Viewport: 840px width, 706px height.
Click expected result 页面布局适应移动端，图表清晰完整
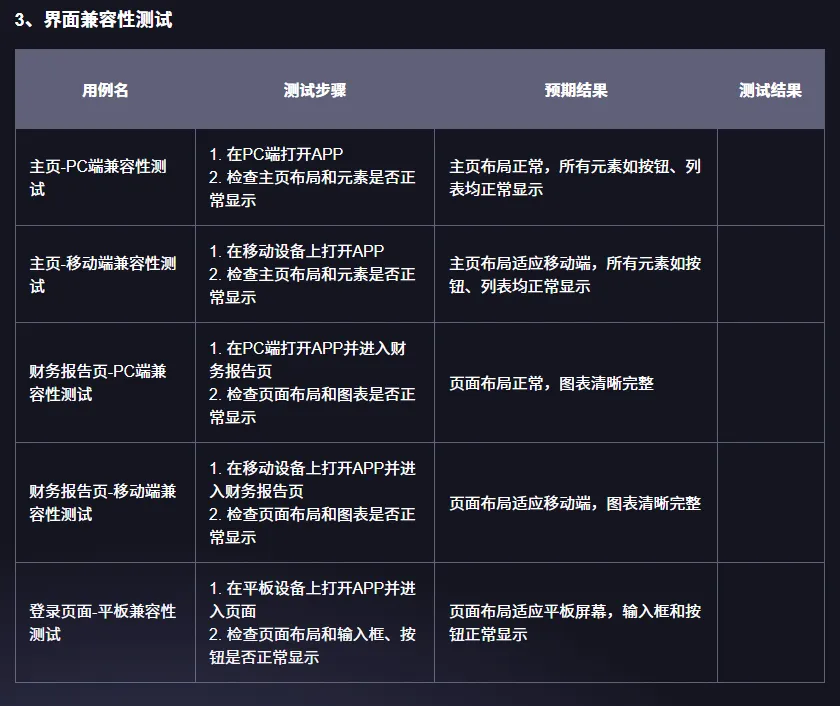pos(575,504)
